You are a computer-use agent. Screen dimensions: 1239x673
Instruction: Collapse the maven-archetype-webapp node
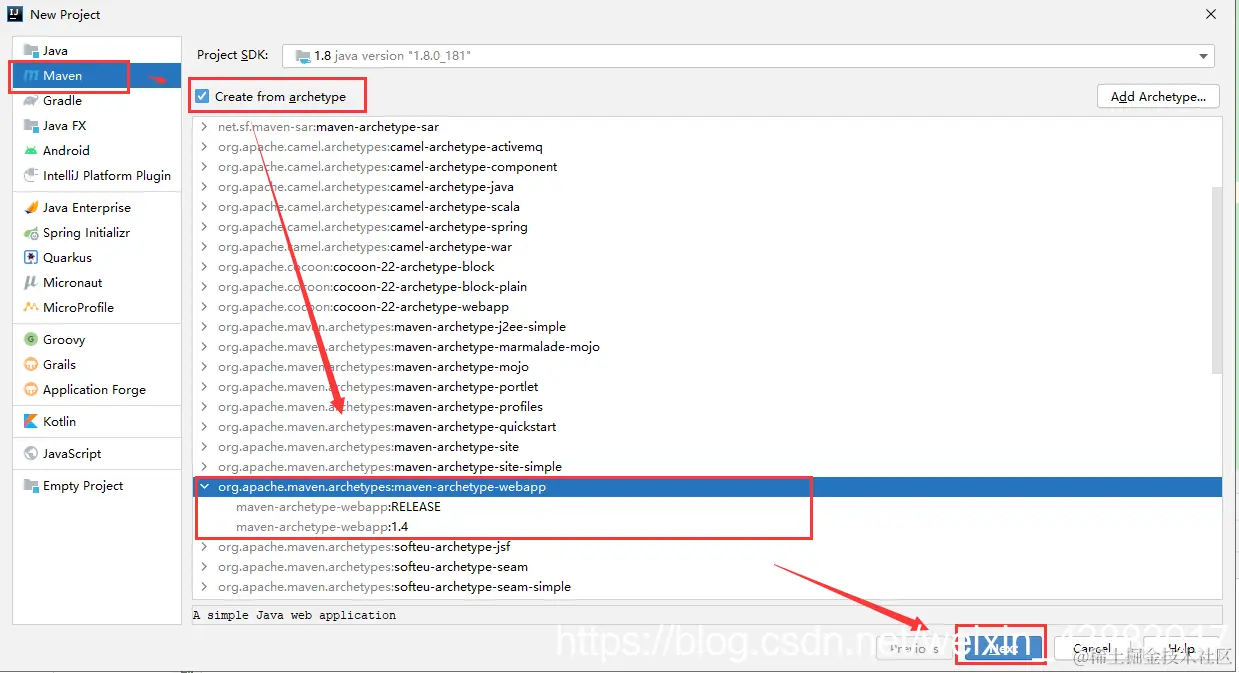point(204,487)
